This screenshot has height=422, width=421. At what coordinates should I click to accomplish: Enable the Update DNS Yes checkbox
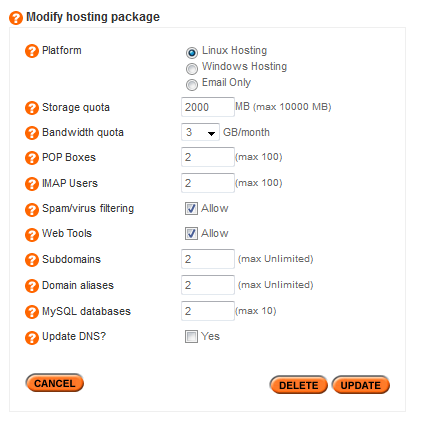[191, 336]
